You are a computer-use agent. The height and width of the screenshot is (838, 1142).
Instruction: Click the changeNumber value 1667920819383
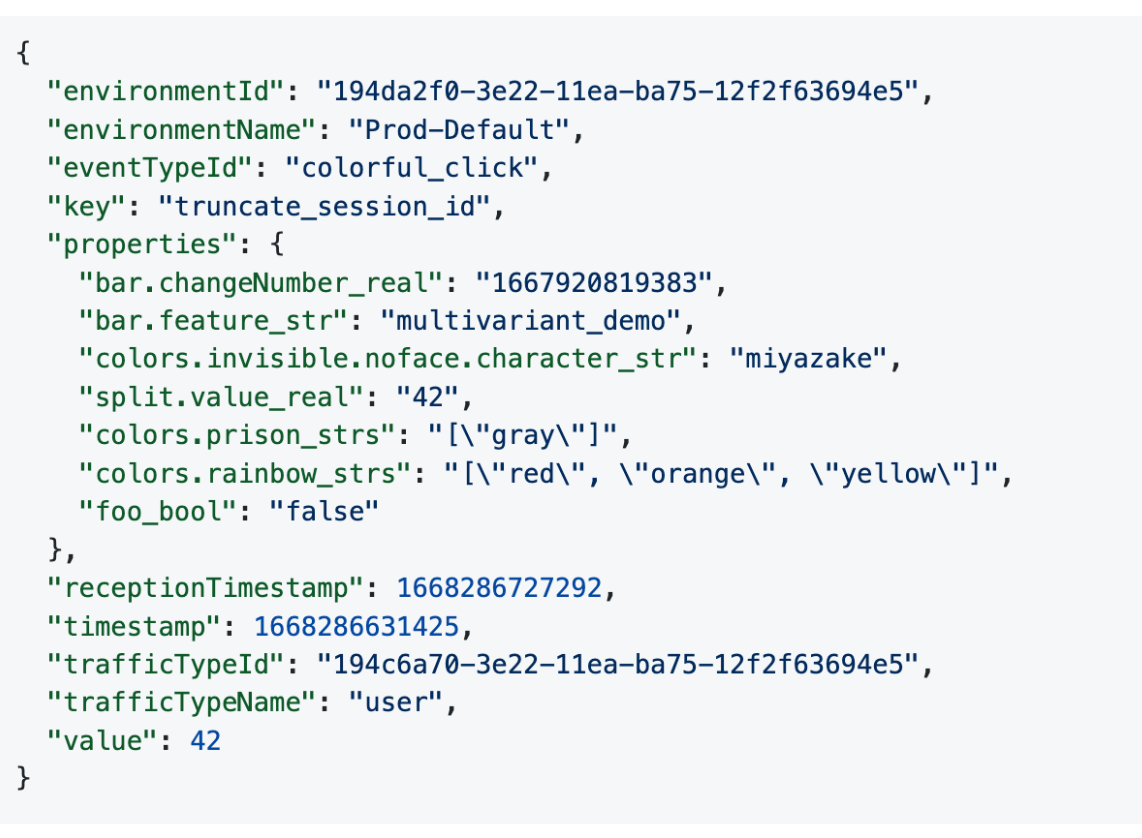(594, 283)
